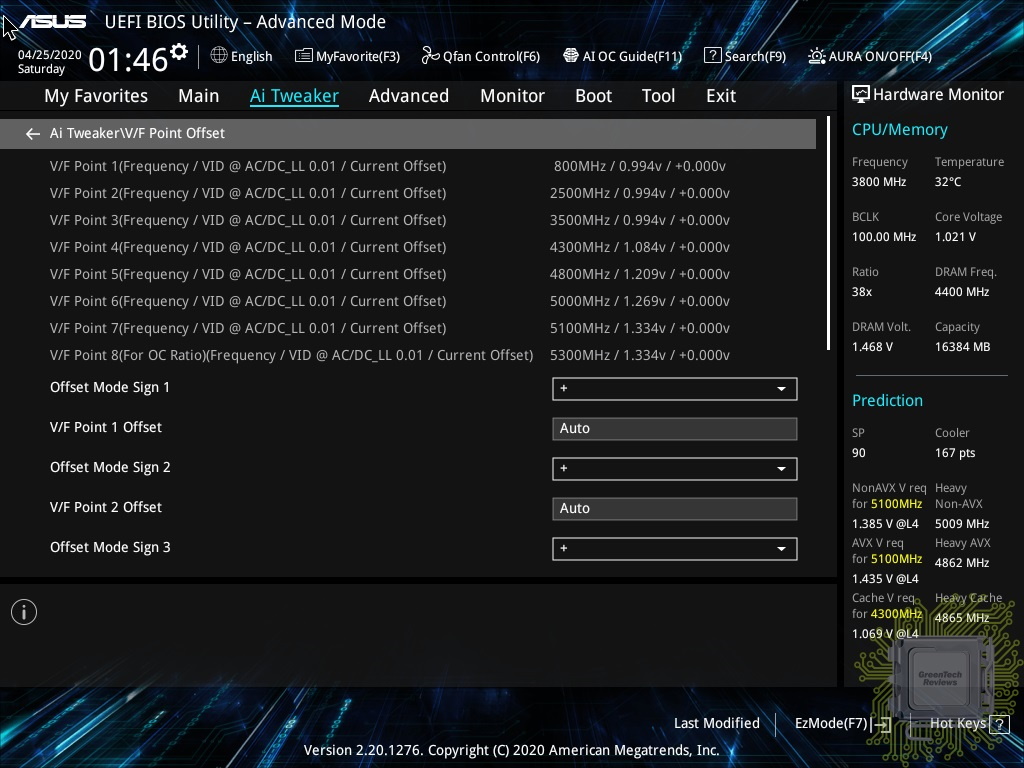Click the Offset Mode Sign 1 label
Viewport: 1024px width, 768px height.
point(110,387)
